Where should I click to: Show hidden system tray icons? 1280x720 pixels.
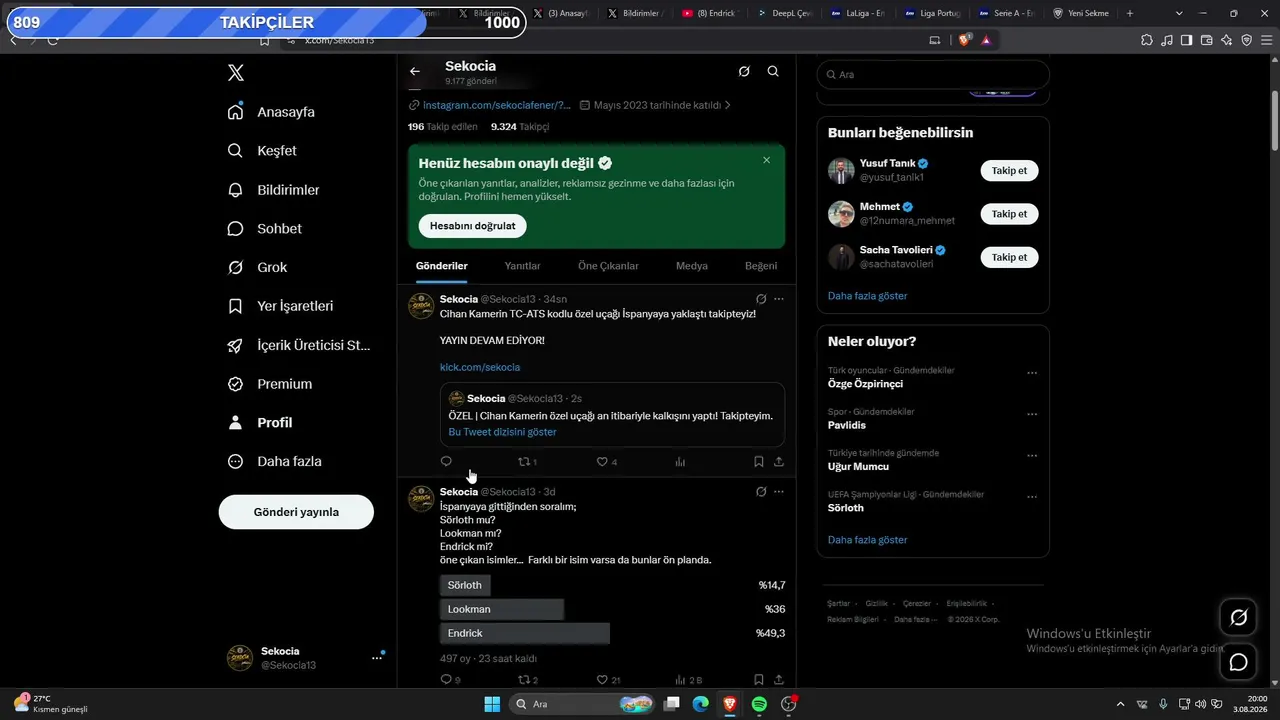(1120, 704)
